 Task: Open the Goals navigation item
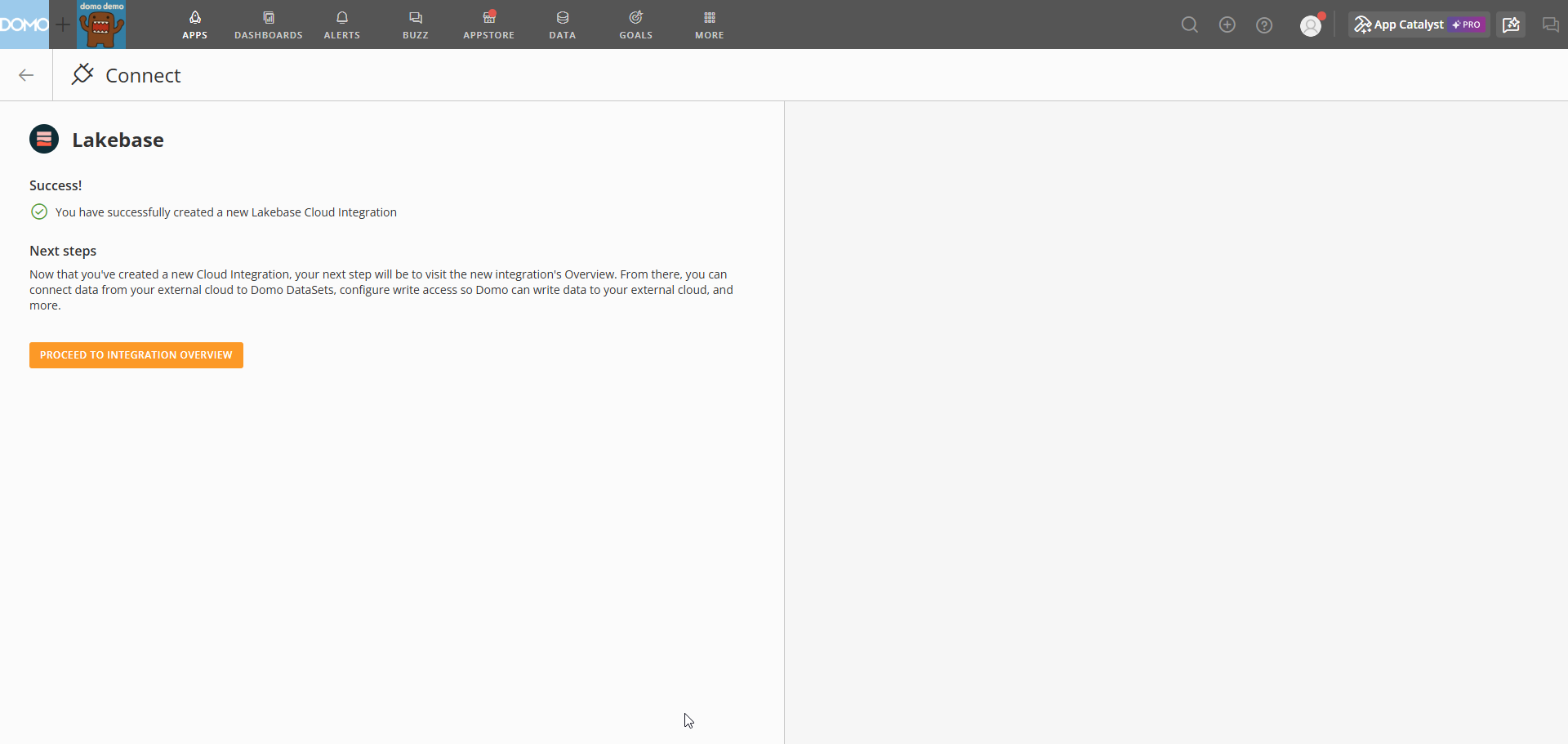(636, 25)
